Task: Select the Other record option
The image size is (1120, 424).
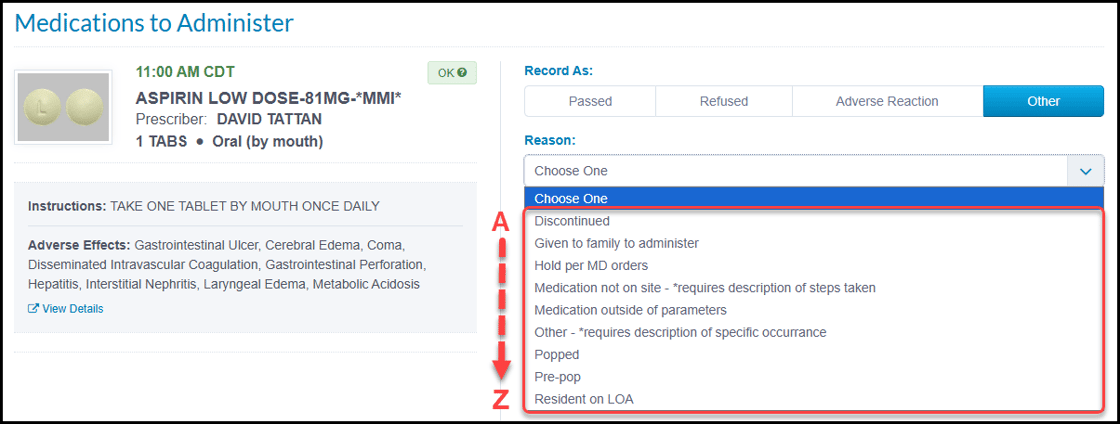Action: [x=1044, y=101]
